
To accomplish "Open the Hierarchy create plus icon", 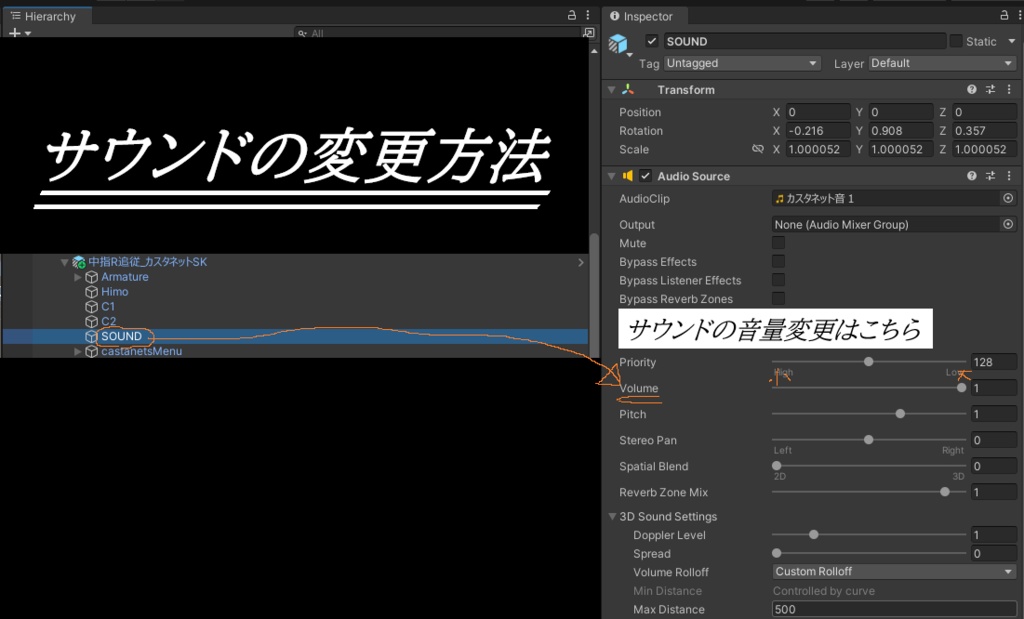I will point(14,33).
